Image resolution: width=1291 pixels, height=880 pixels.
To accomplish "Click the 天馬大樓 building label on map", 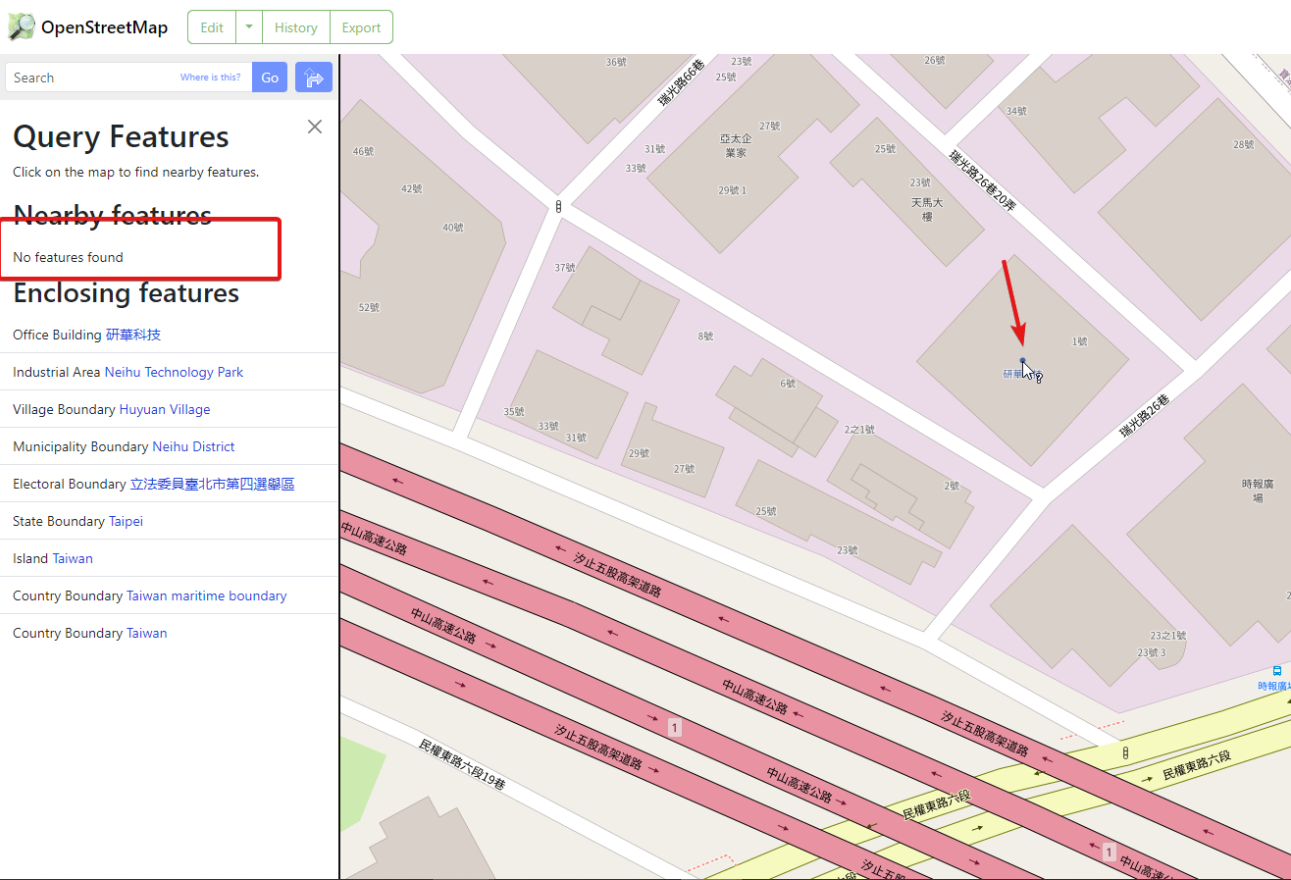I will [x=927, y=209].
